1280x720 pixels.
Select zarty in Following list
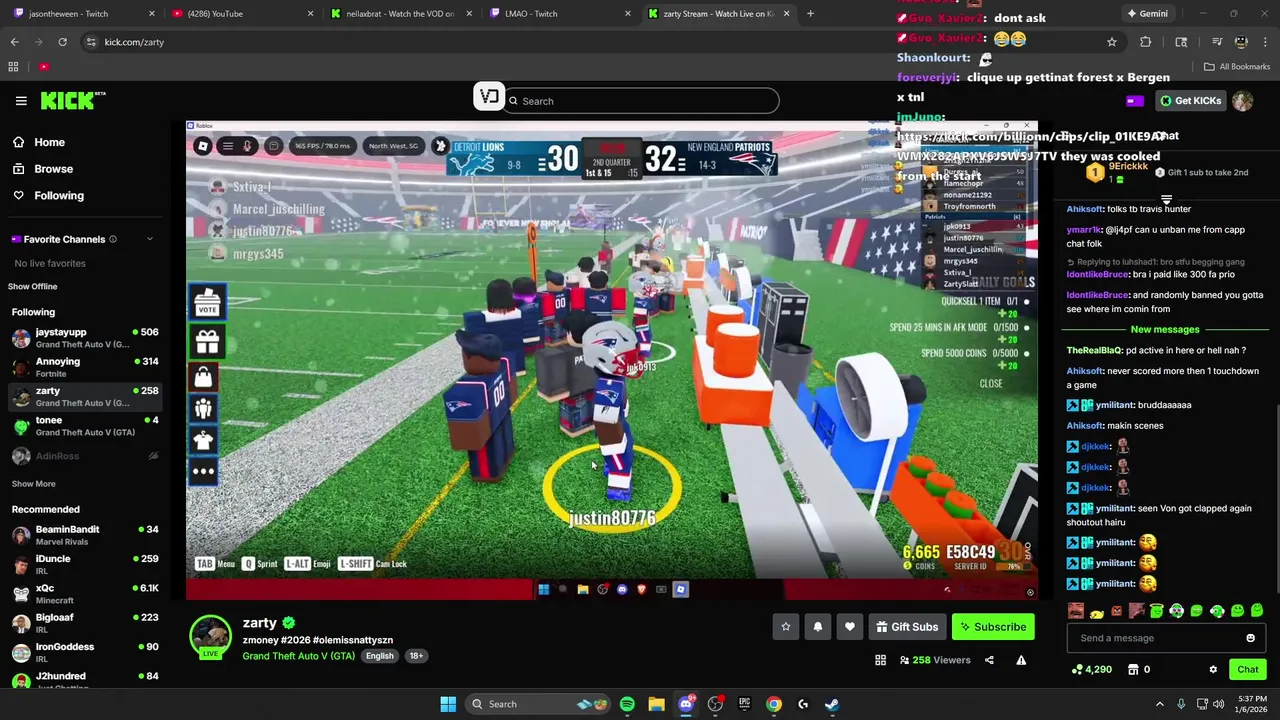[85, 396]
